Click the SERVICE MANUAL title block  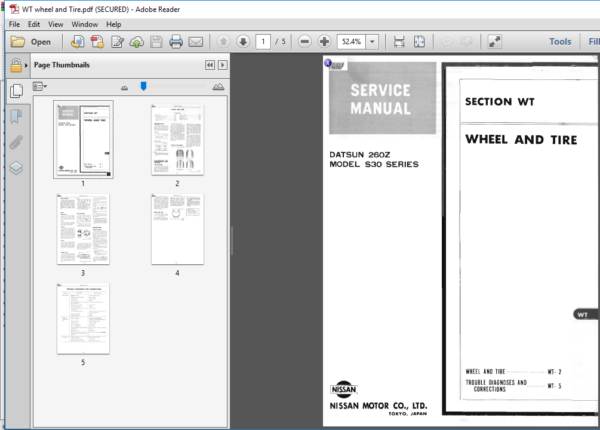[382, 98]
